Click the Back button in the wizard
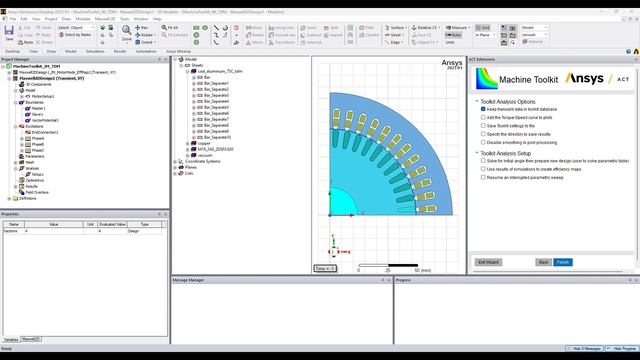Viewport: 640px width, 360px height. (x=543, y=262)
